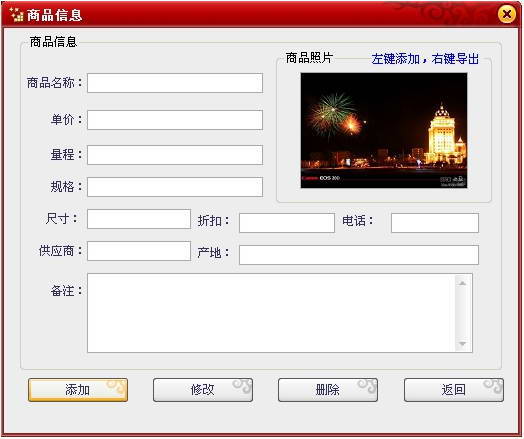
Task: Click the 返回 button
Action: (x=453, y=390)
